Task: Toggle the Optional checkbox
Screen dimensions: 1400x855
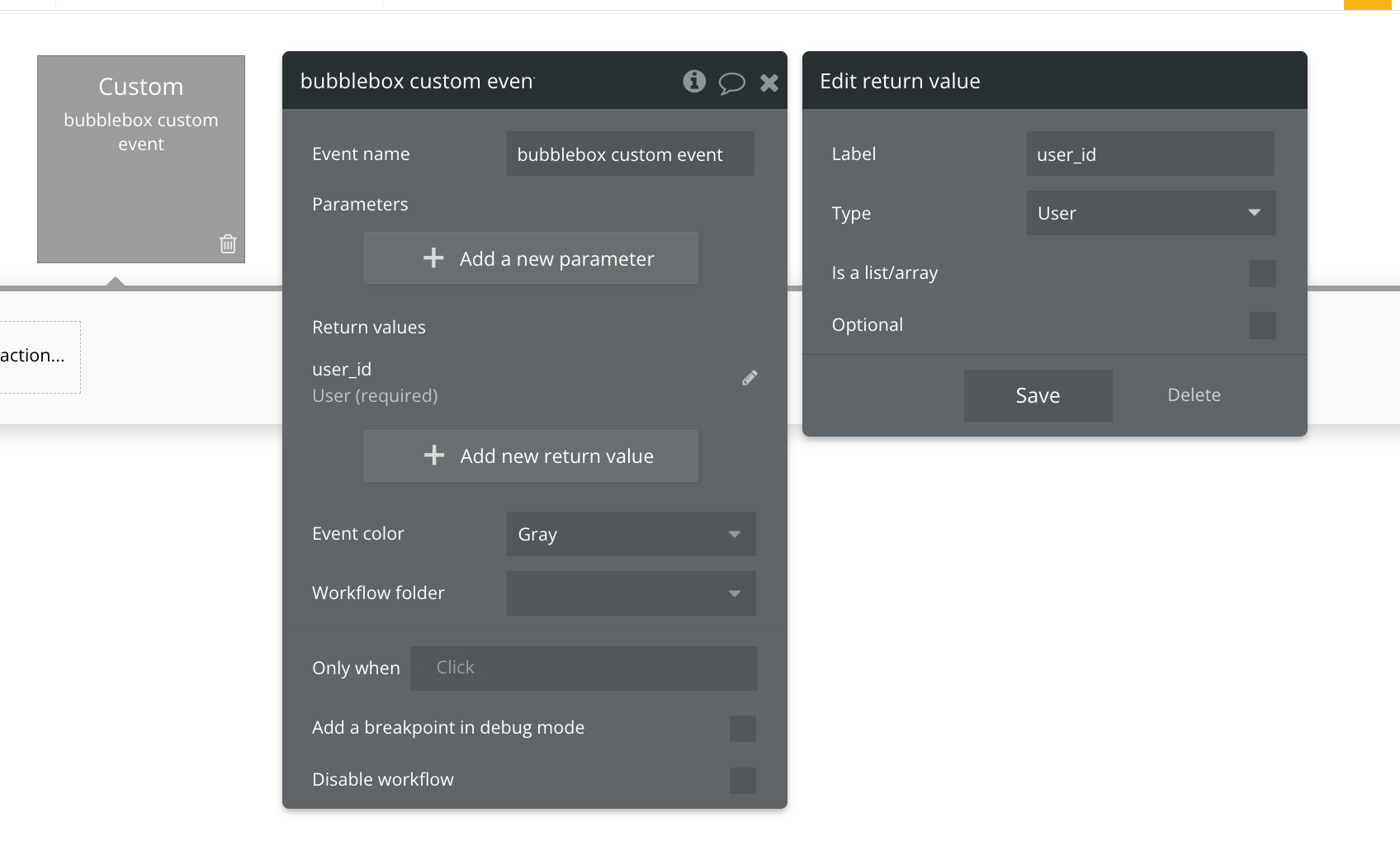Action: point(1261,325)
